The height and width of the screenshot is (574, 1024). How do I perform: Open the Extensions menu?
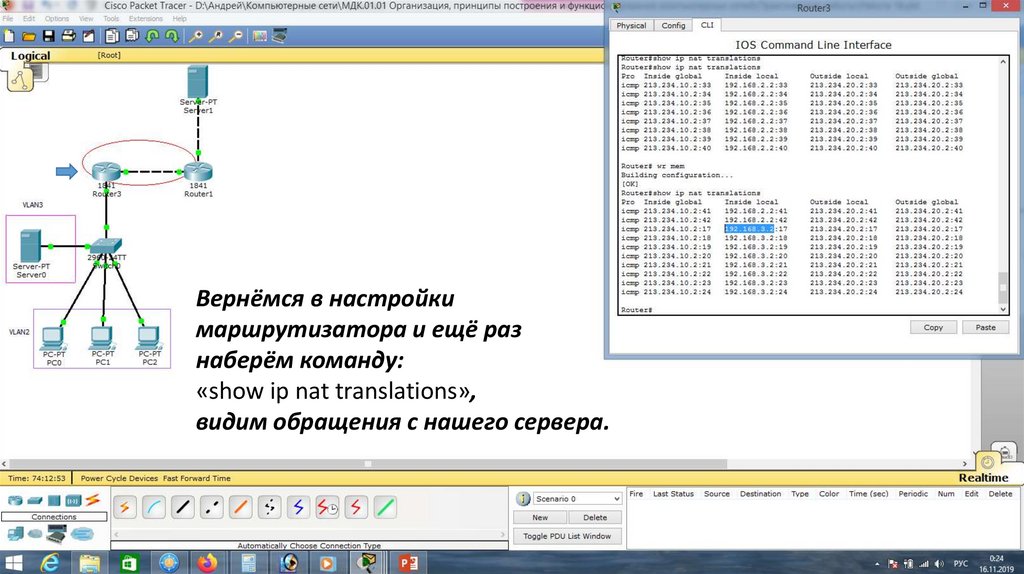146,19
